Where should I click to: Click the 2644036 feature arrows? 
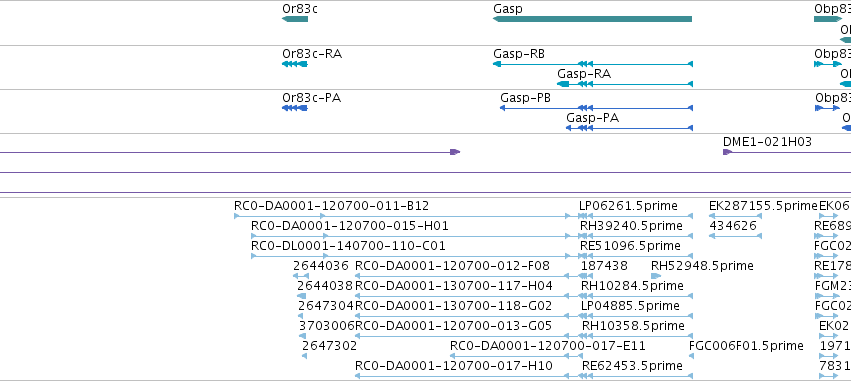coord(301,276)
